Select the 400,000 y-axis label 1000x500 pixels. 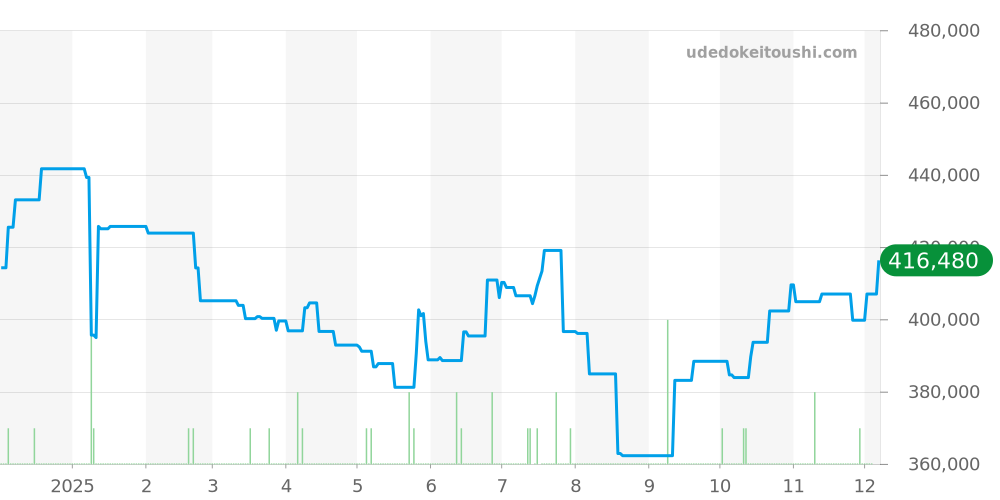click(x=943, y=320)
